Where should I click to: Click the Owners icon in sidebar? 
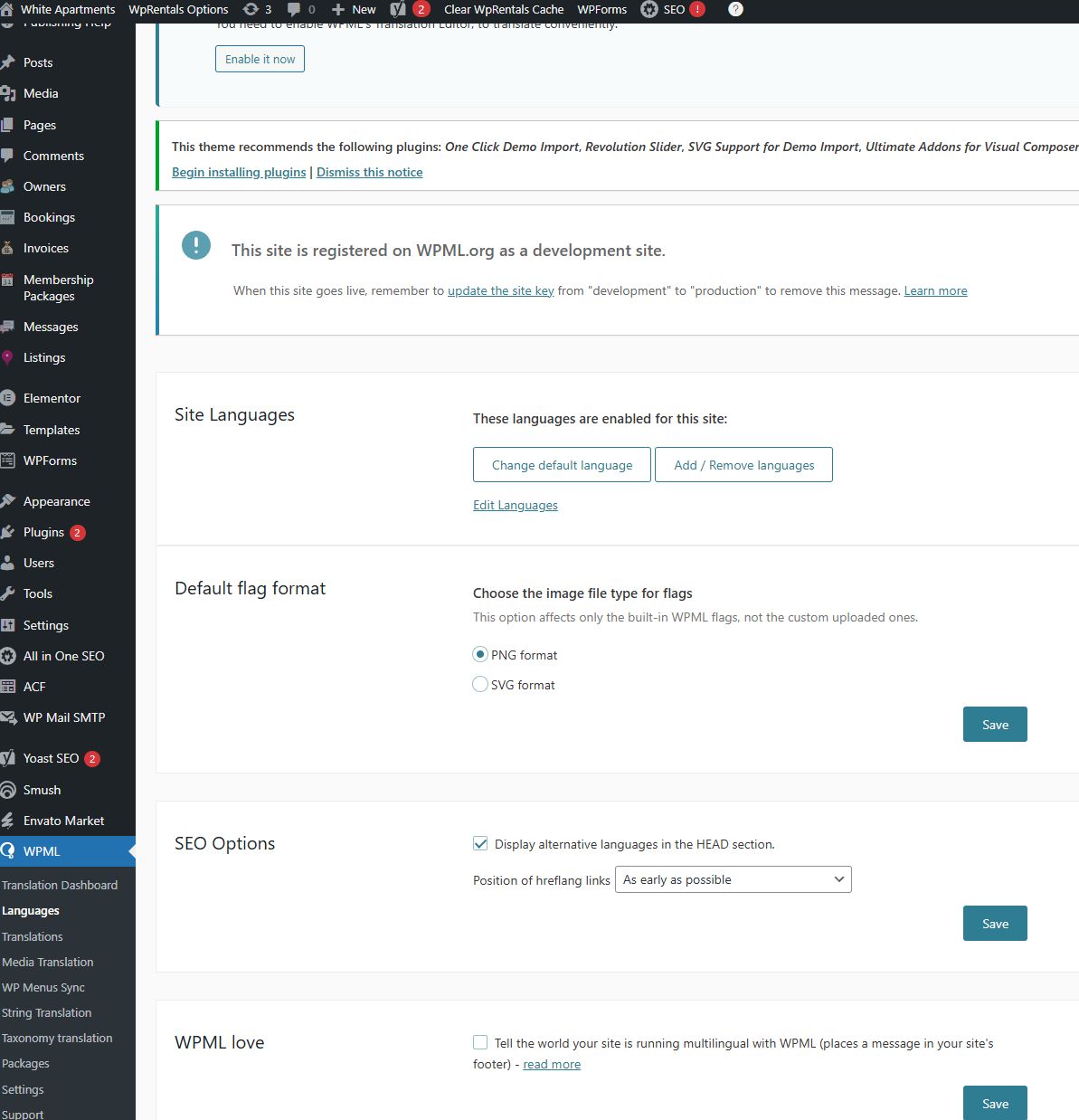point(8,186)
